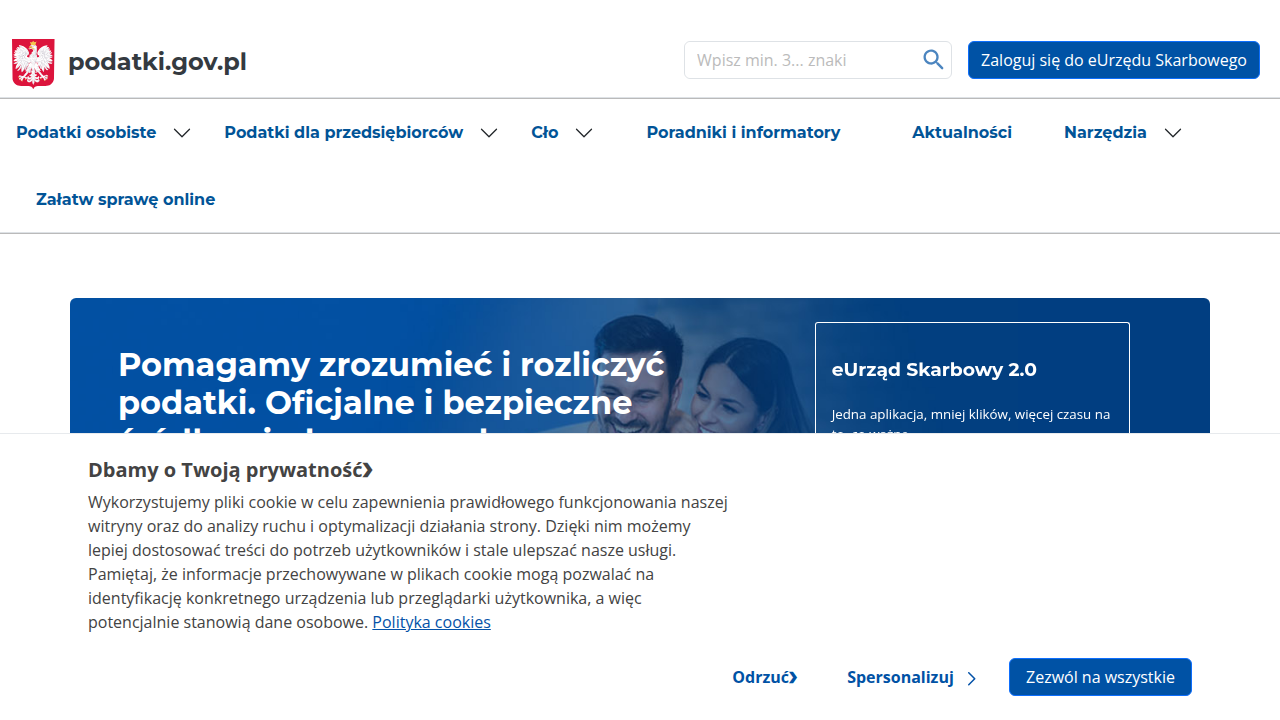Screen dimensions: 1280x720
Task: Expand the chevron next to 'Podatki osobiste'
Action: point(182,133)
